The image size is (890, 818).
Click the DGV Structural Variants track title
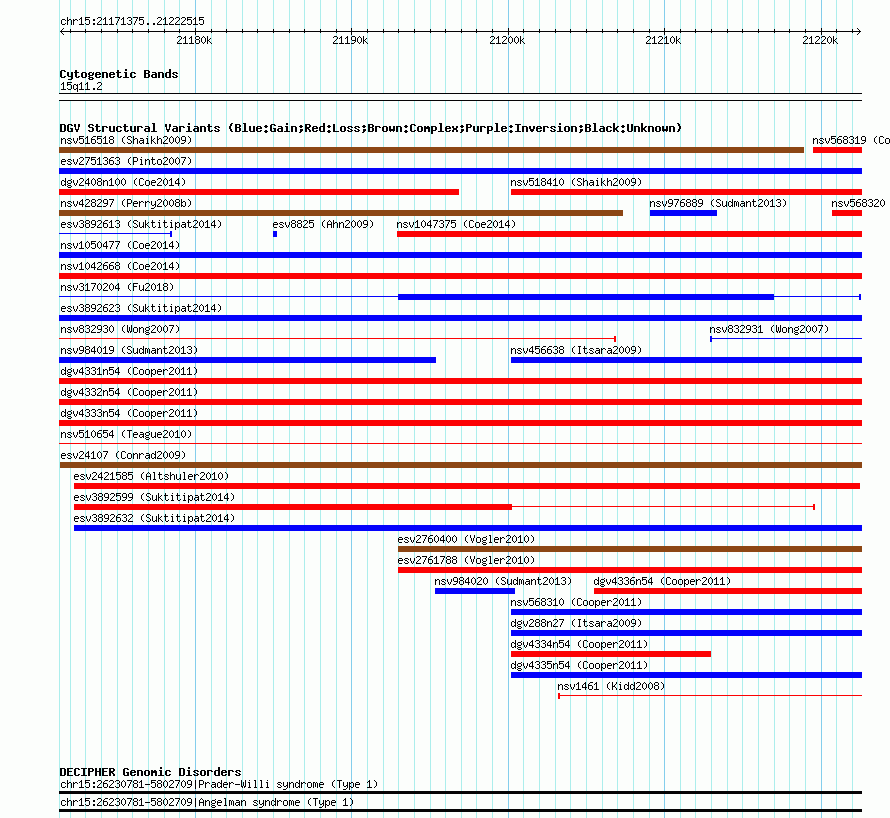370,128
